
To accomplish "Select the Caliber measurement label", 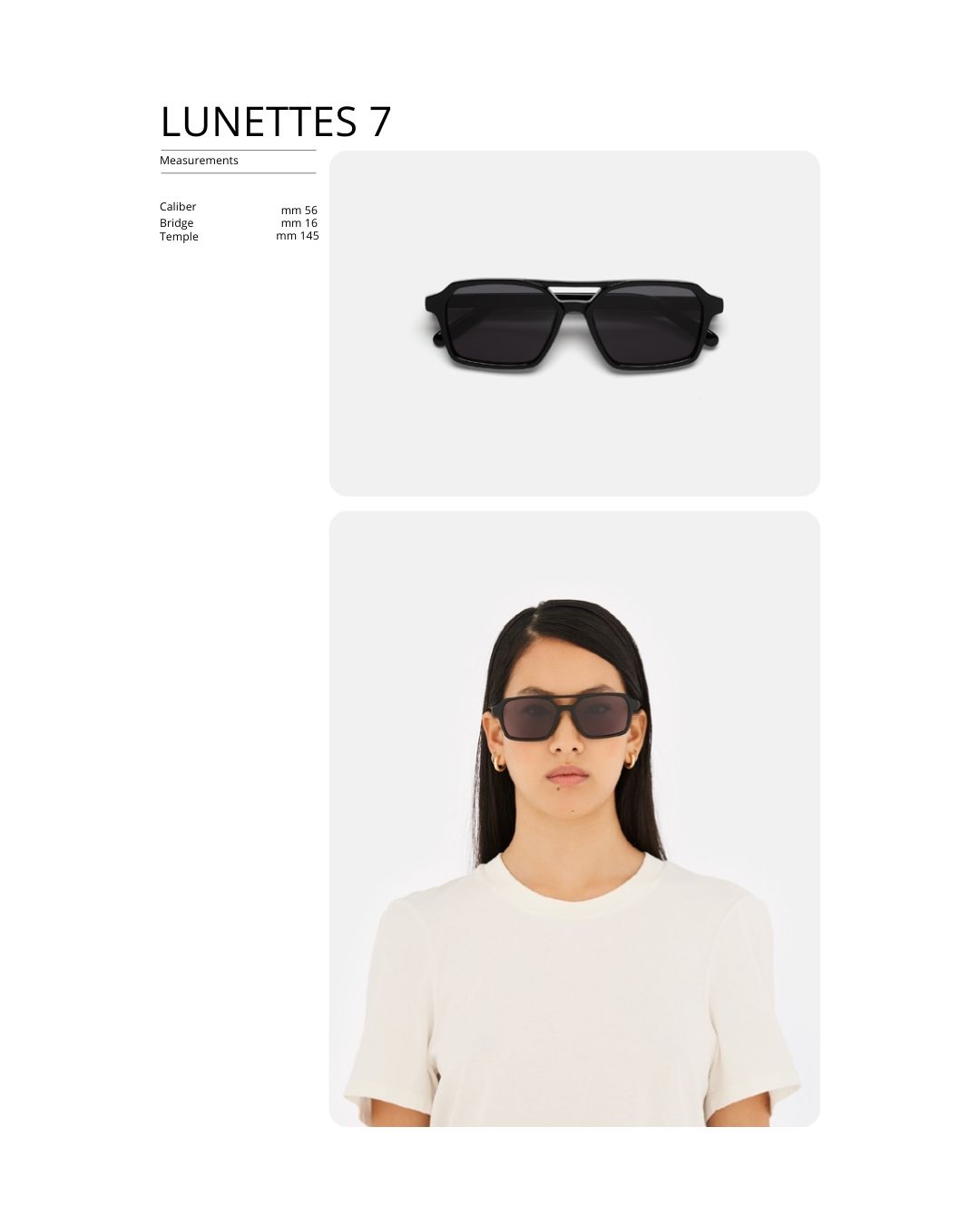I will pyautogui.click(x=178, y=207).
